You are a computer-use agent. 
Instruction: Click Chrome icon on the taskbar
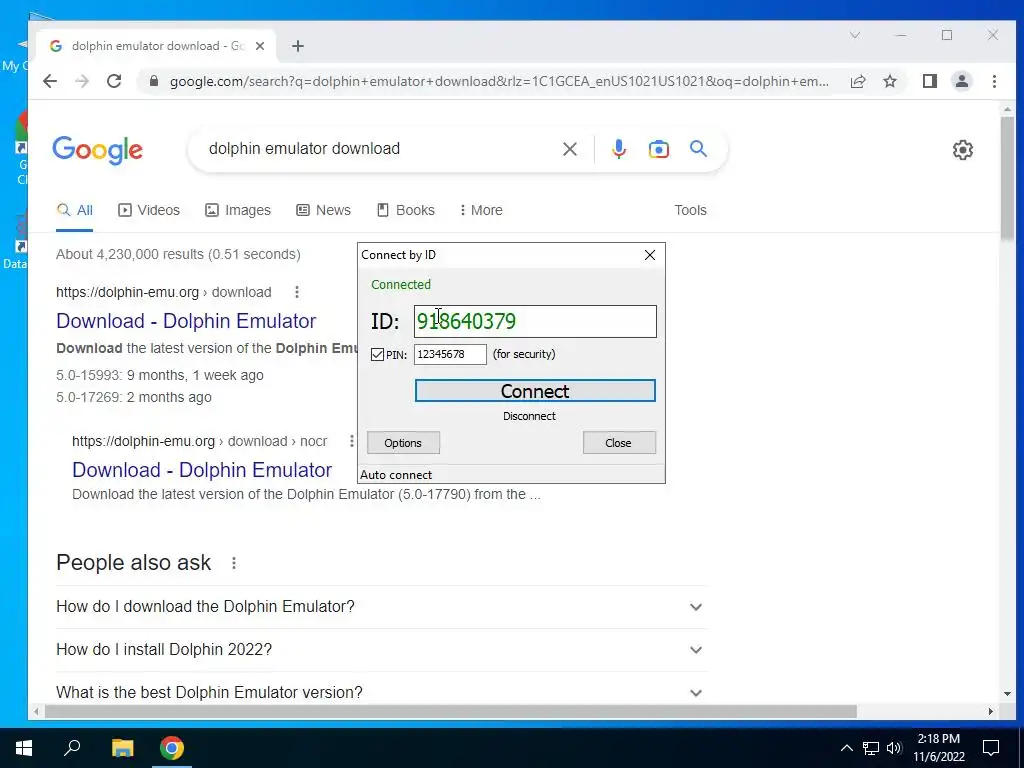pyautogui.click(x=172, y=748)
